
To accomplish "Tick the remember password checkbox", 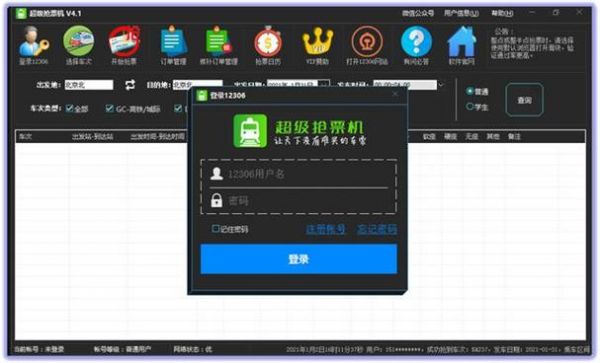I will tap(215, 229).
